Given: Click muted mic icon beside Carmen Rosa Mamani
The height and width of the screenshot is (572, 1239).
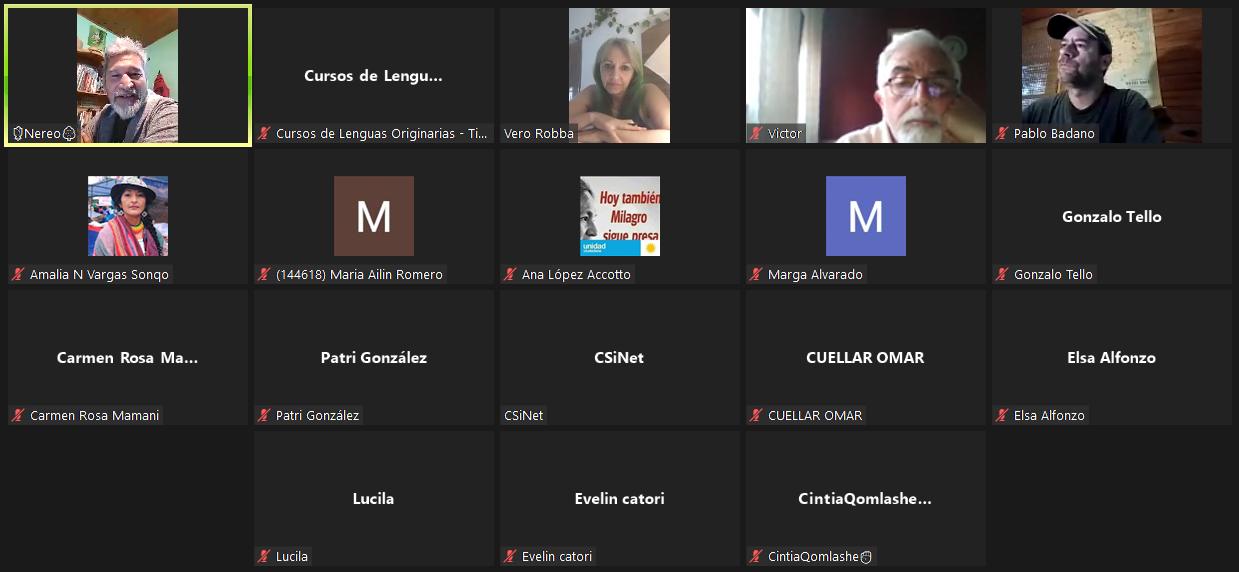Looking at the screenshot, I should coord(18,416).
